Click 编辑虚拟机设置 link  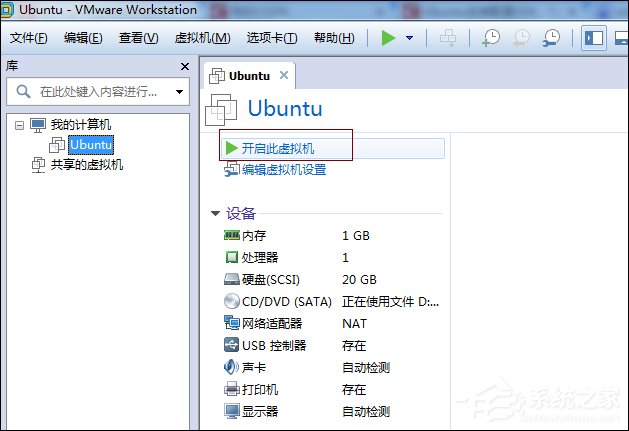[x=284, y=170]
